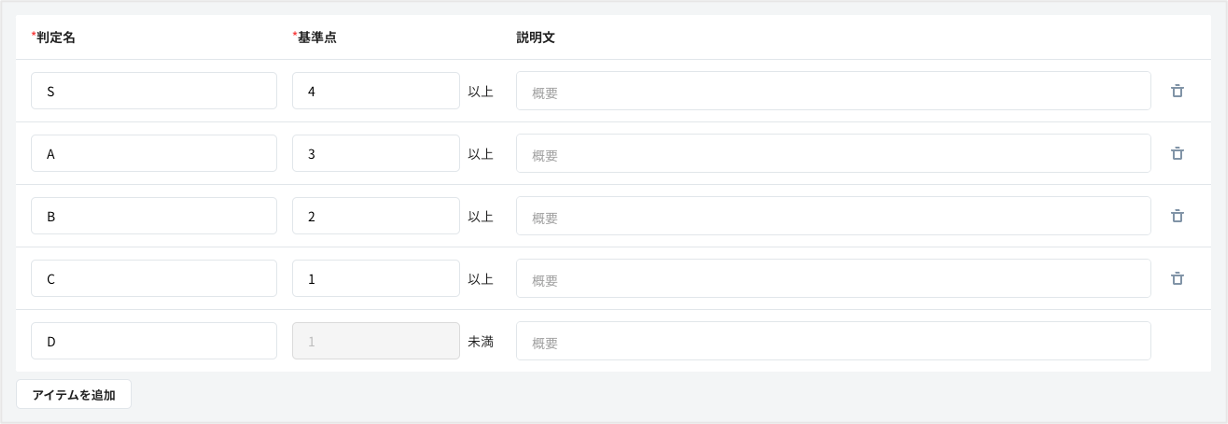Click trash icon for the C row
Viewport: 1228px width, 424px height.
point(1177,279)
